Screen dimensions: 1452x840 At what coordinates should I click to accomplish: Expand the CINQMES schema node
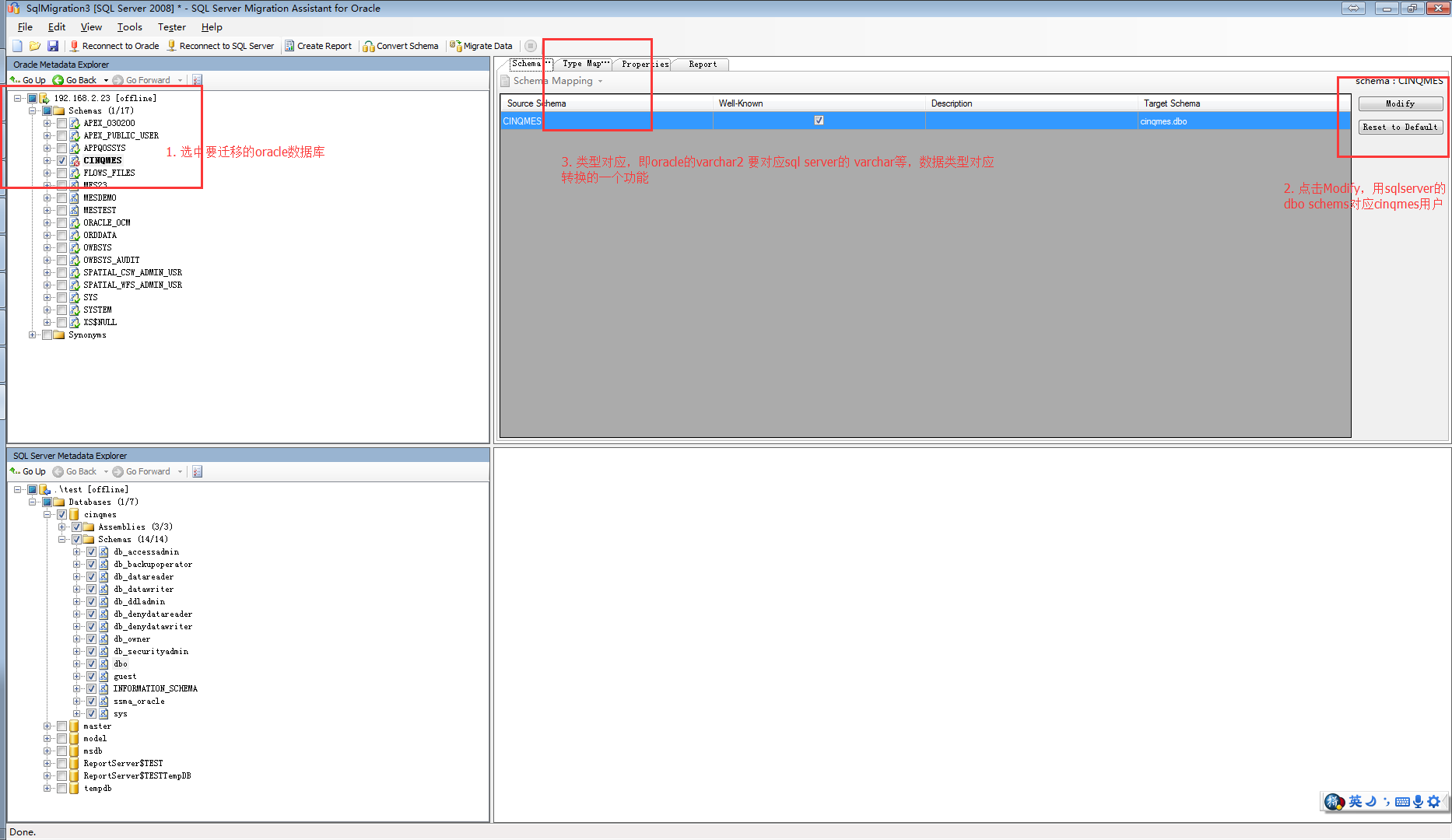point(47,160)
